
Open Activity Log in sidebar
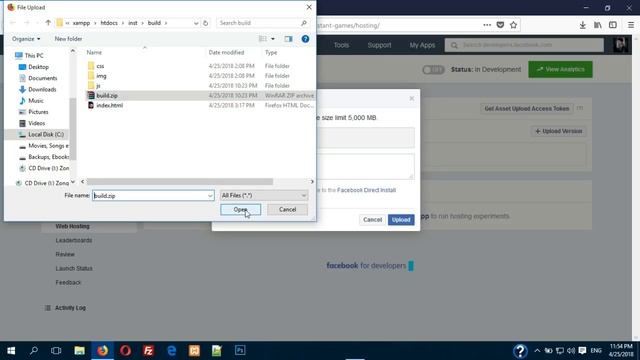click(x=70, y=308)
